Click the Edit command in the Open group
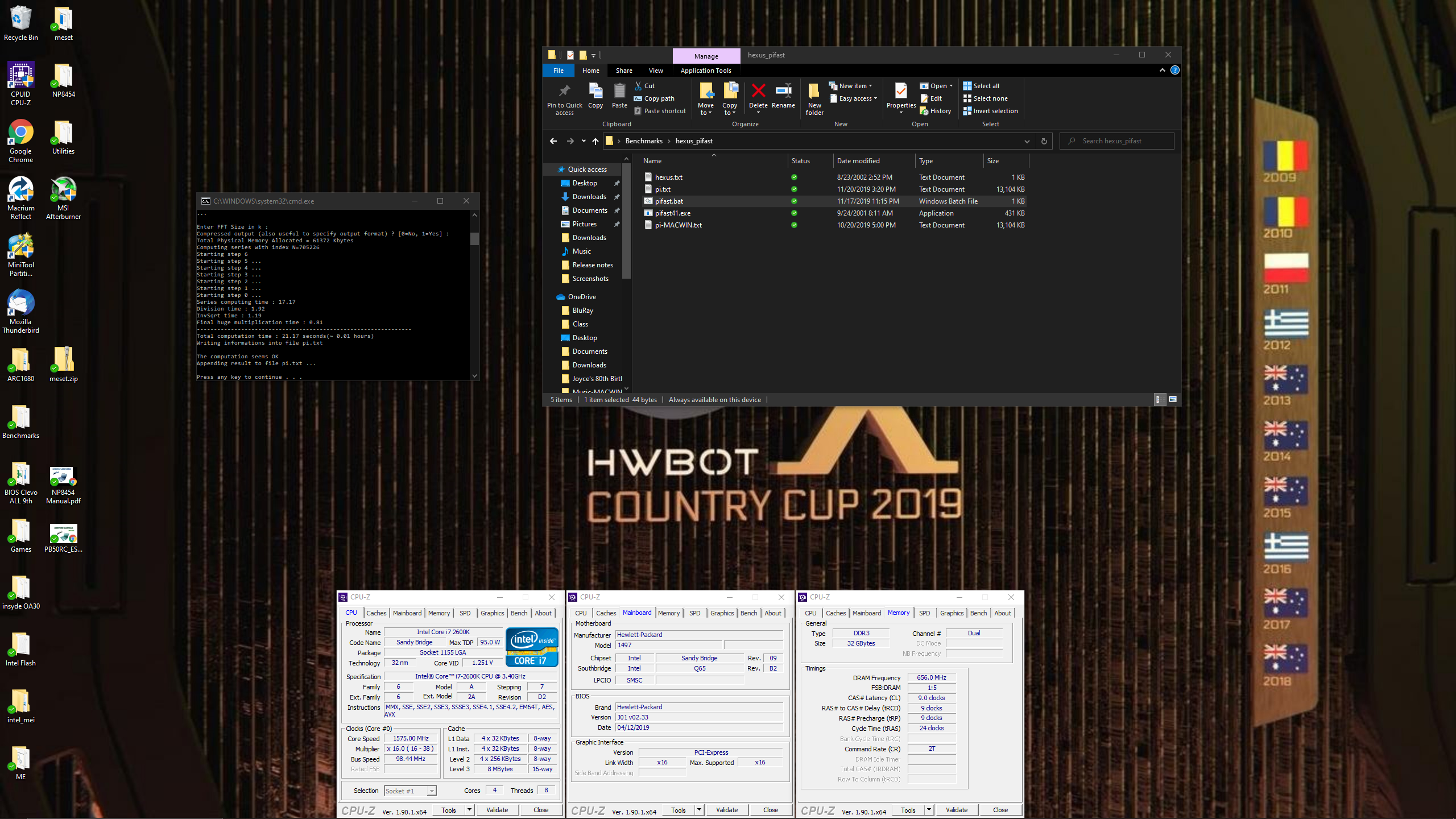 pyautogui.click(x=931, y=98)
